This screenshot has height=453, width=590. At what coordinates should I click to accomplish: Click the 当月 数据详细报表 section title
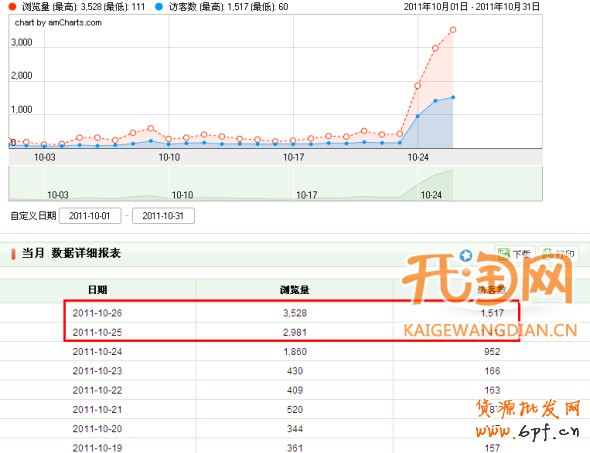pos(71,253)
